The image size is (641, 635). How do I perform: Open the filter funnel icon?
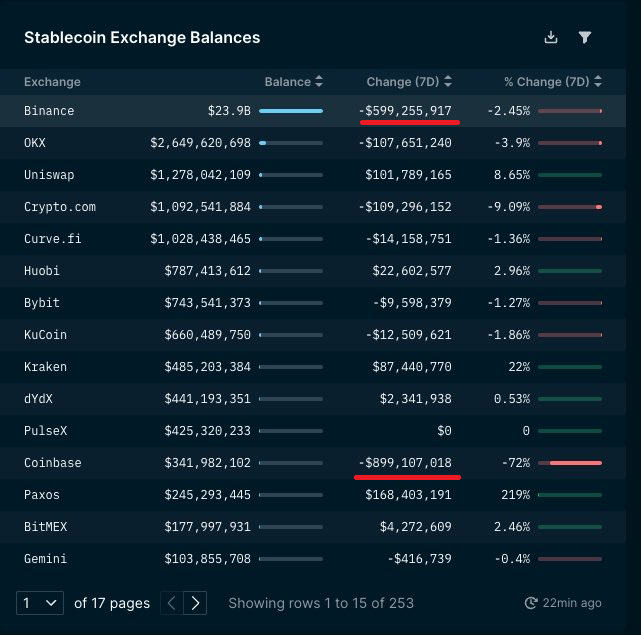[x=585, y=37]
